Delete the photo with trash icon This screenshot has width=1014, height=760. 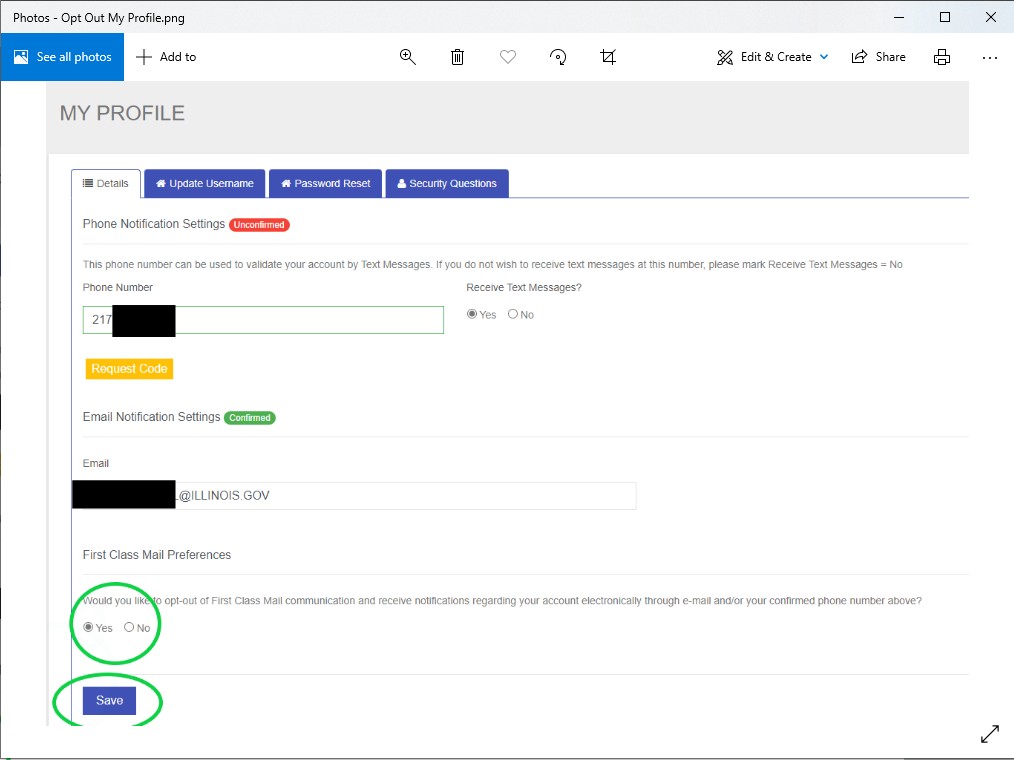(457, 57)
